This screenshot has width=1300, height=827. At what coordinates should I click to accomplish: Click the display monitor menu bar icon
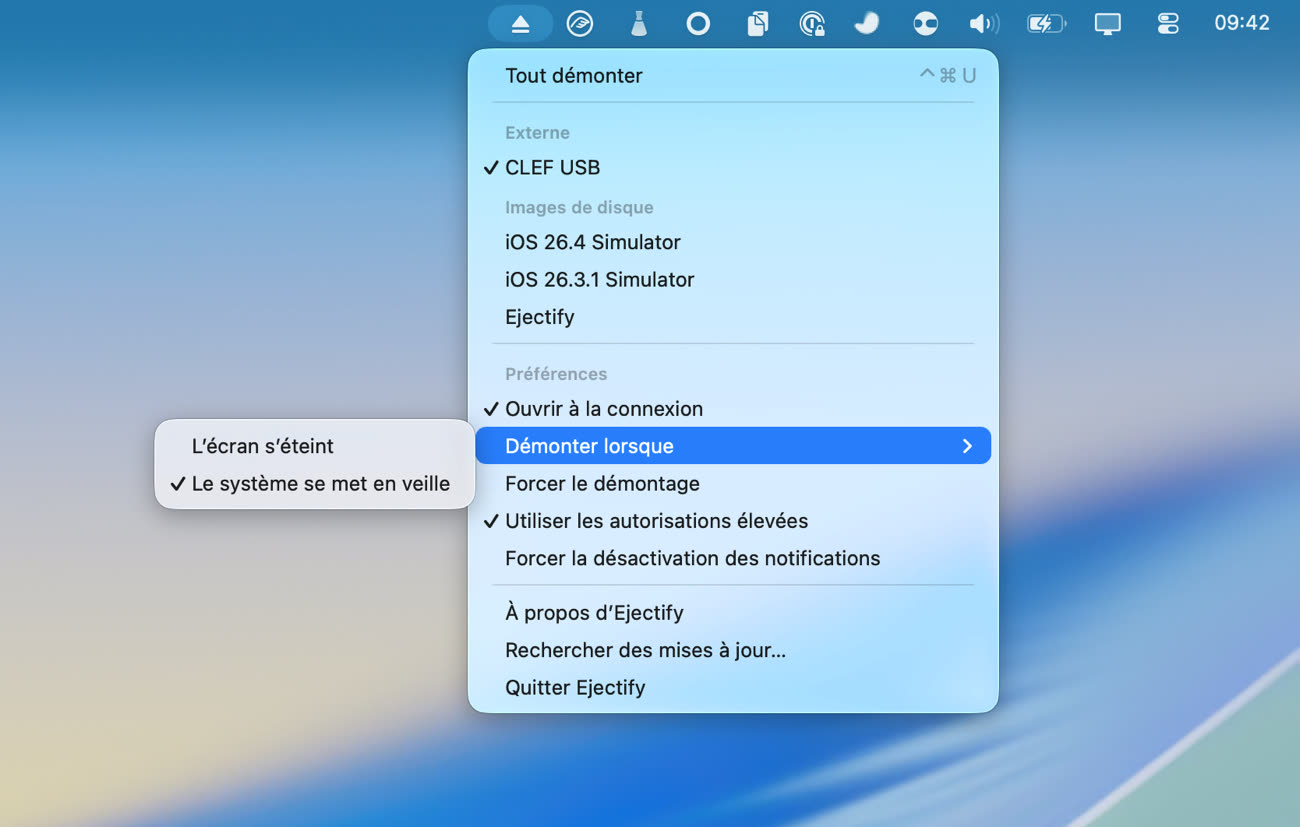tap(1107, 23)
